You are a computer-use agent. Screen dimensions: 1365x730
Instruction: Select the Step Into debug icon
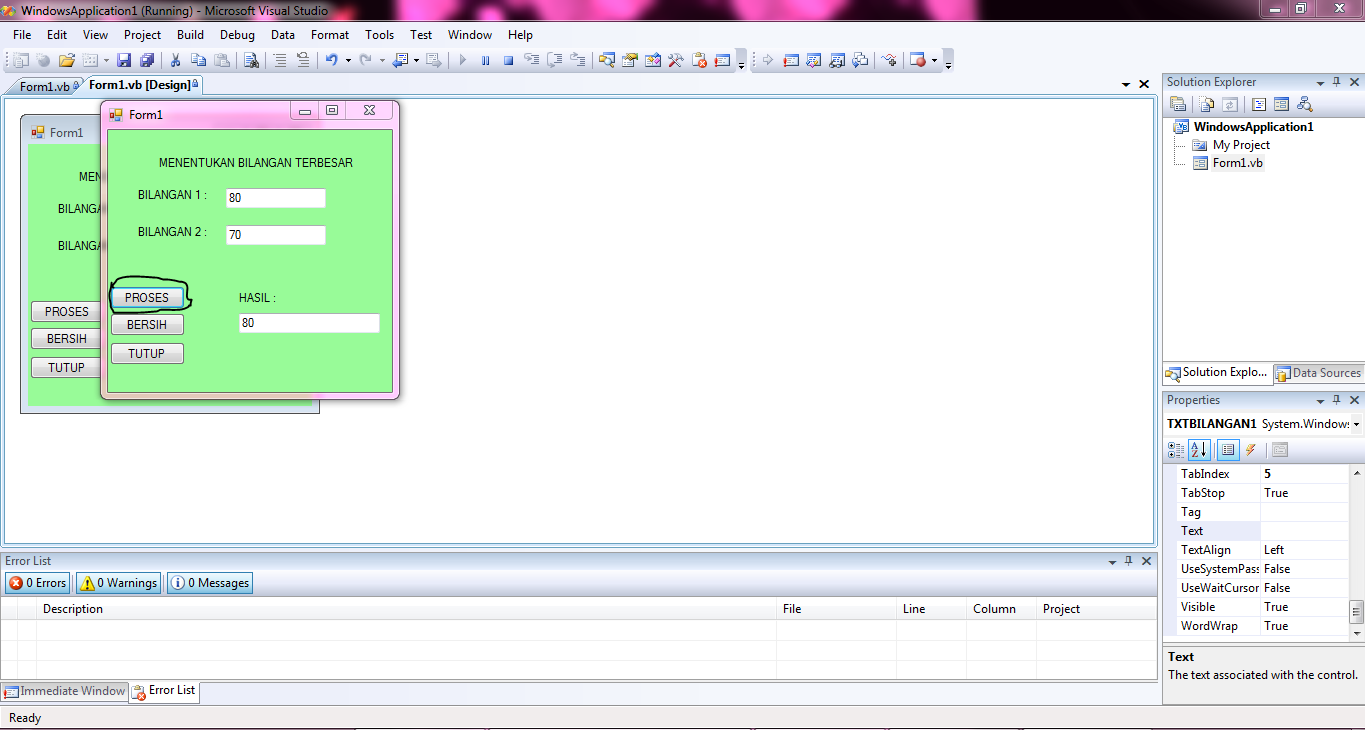531,60
